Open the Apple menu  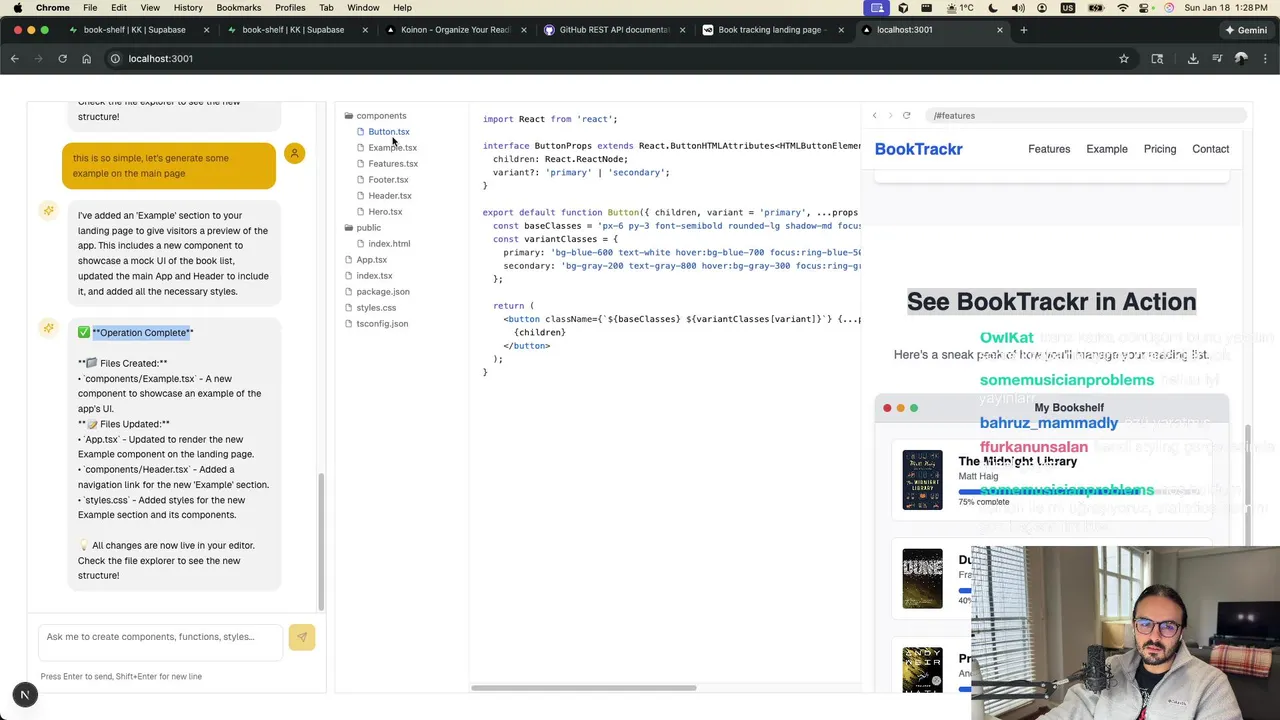(17, 8)
